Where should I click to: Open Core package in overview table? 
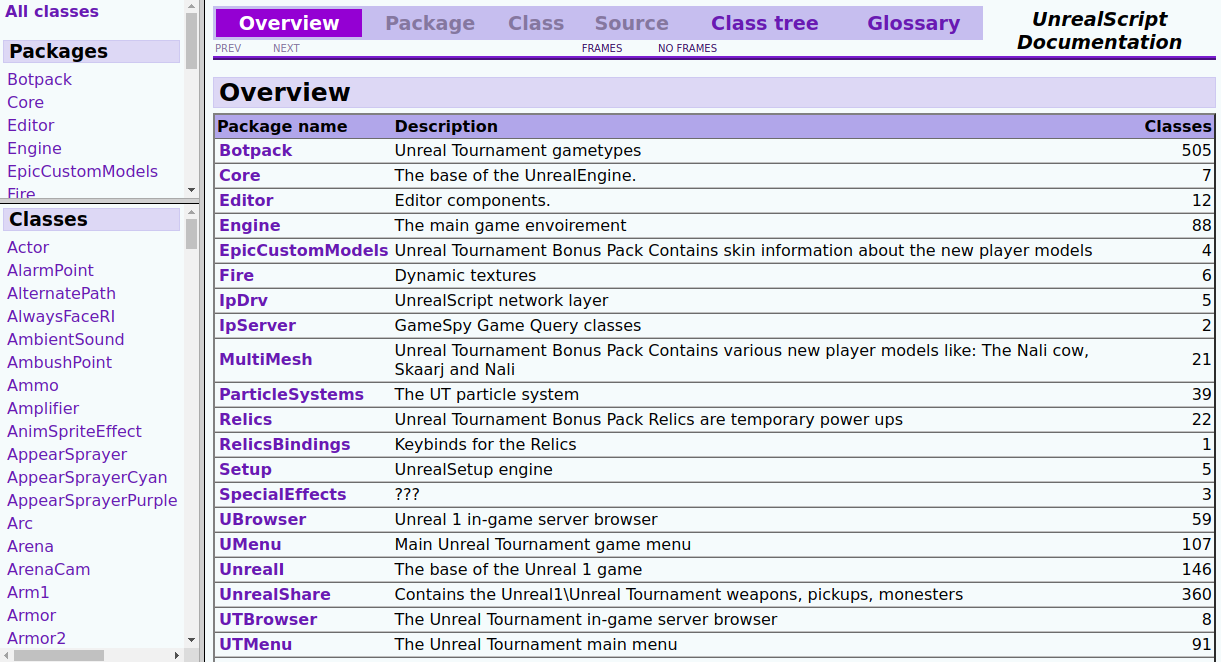(240, 176)
